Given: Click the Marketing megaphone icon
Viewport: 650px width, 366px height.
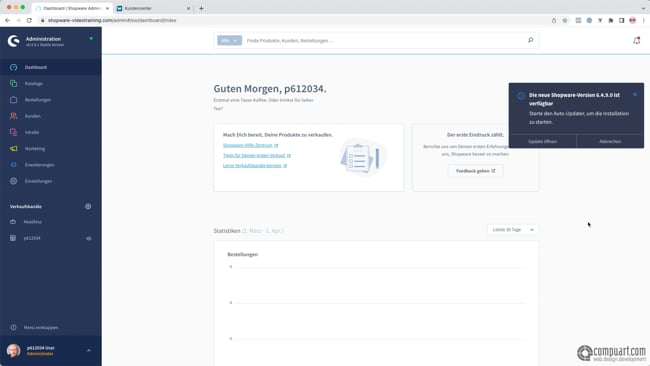Looking at the screenshot, I should tap(14, 148).
